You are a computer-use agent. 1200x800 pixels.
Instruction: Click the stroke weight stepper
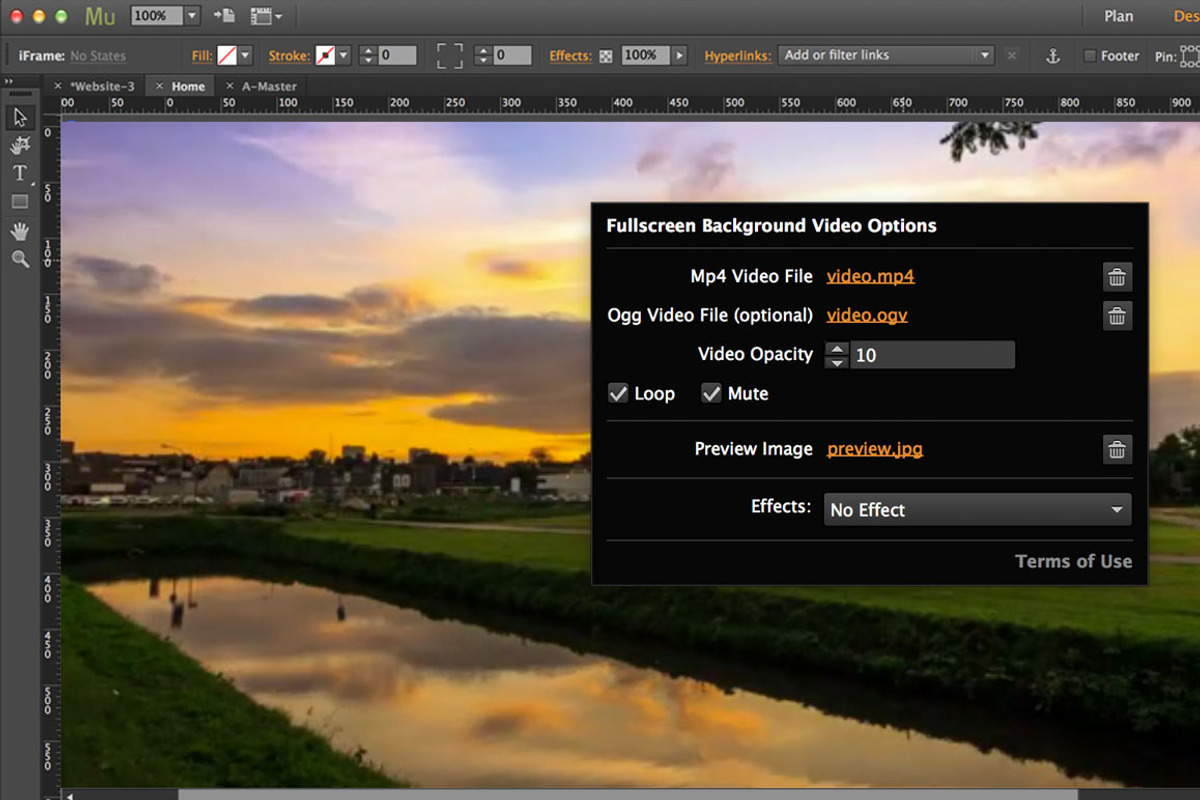tap(367, 56)
